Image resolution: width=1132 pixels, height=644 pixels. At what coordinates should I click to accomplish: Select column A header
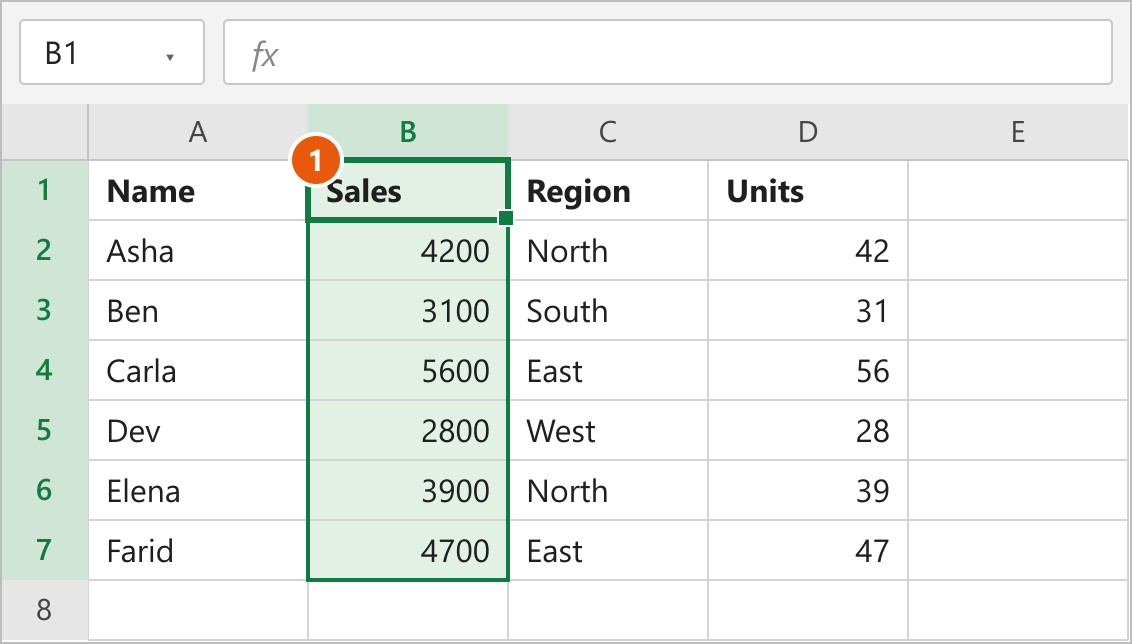click(x=198, y=132)
